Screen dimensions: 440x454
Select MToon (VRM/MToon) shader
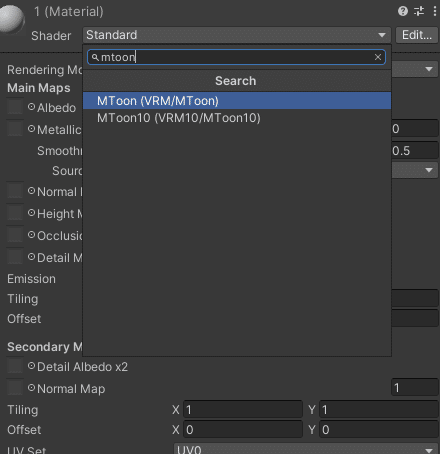(x=237, y=101)
